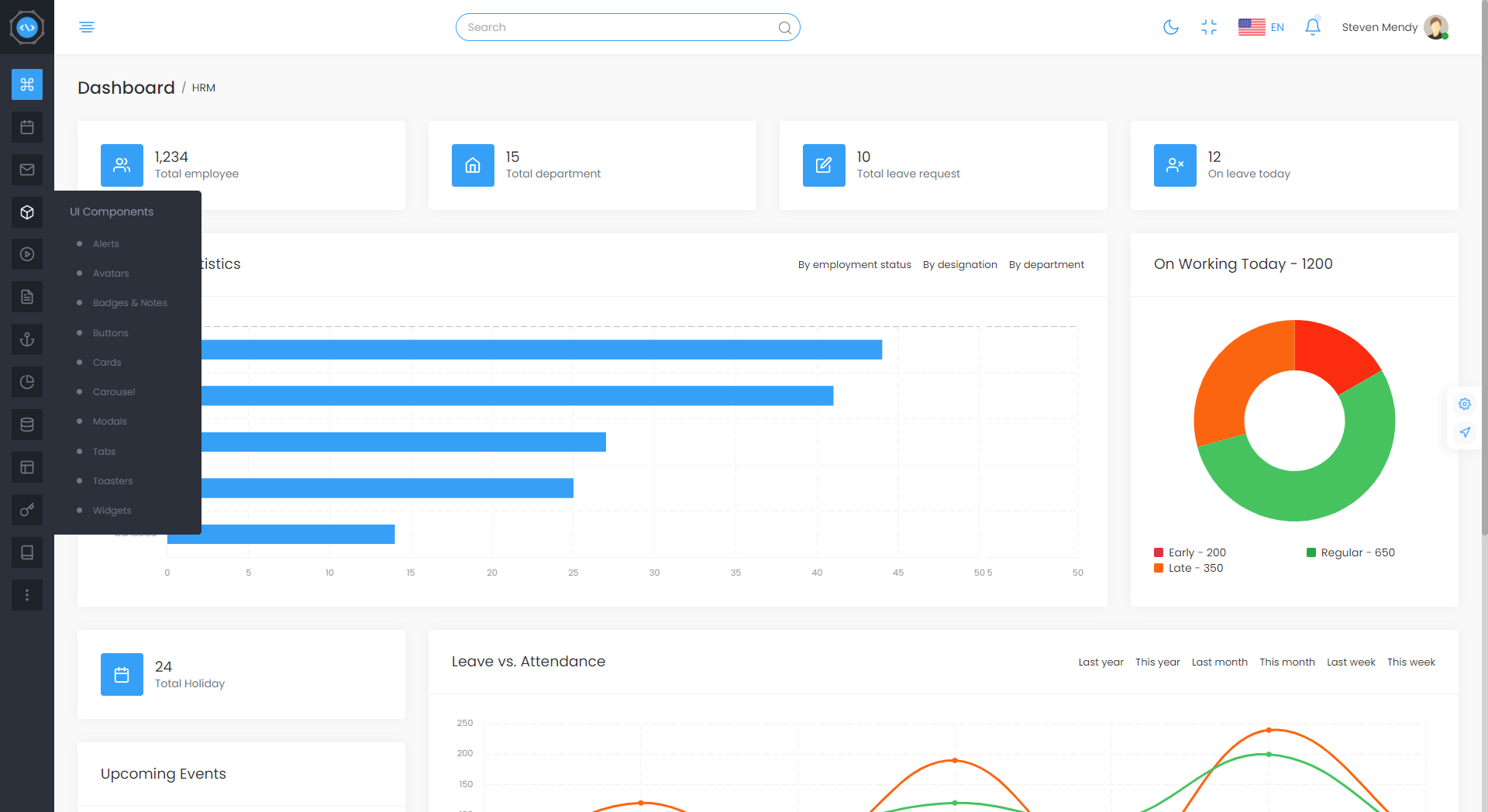Click the notification bell icon

pyautogui.click(x=1312, y=27)
